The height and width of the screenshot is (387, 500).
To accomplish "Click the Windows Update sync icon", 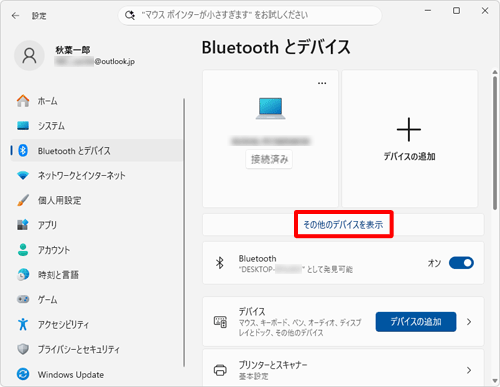I will [23, 374].
